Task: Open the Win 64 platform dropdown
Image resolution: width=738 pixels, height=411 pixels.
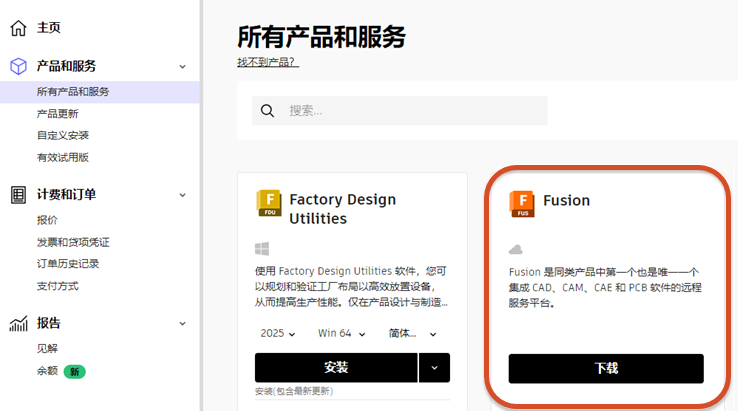Action: click(x=342, y=333)
